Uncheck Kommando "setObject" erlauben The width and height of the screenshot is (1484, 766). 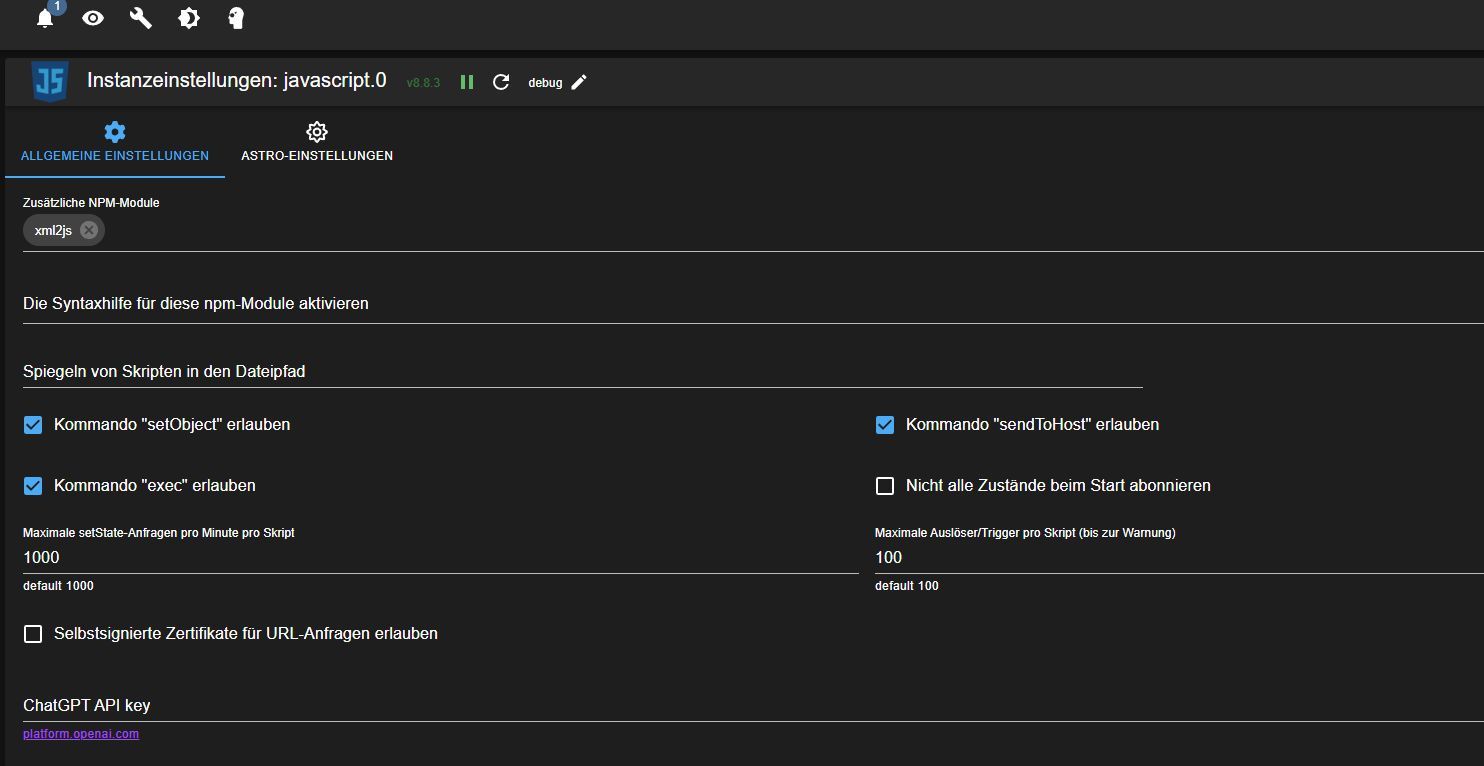(x=33, y=425)
